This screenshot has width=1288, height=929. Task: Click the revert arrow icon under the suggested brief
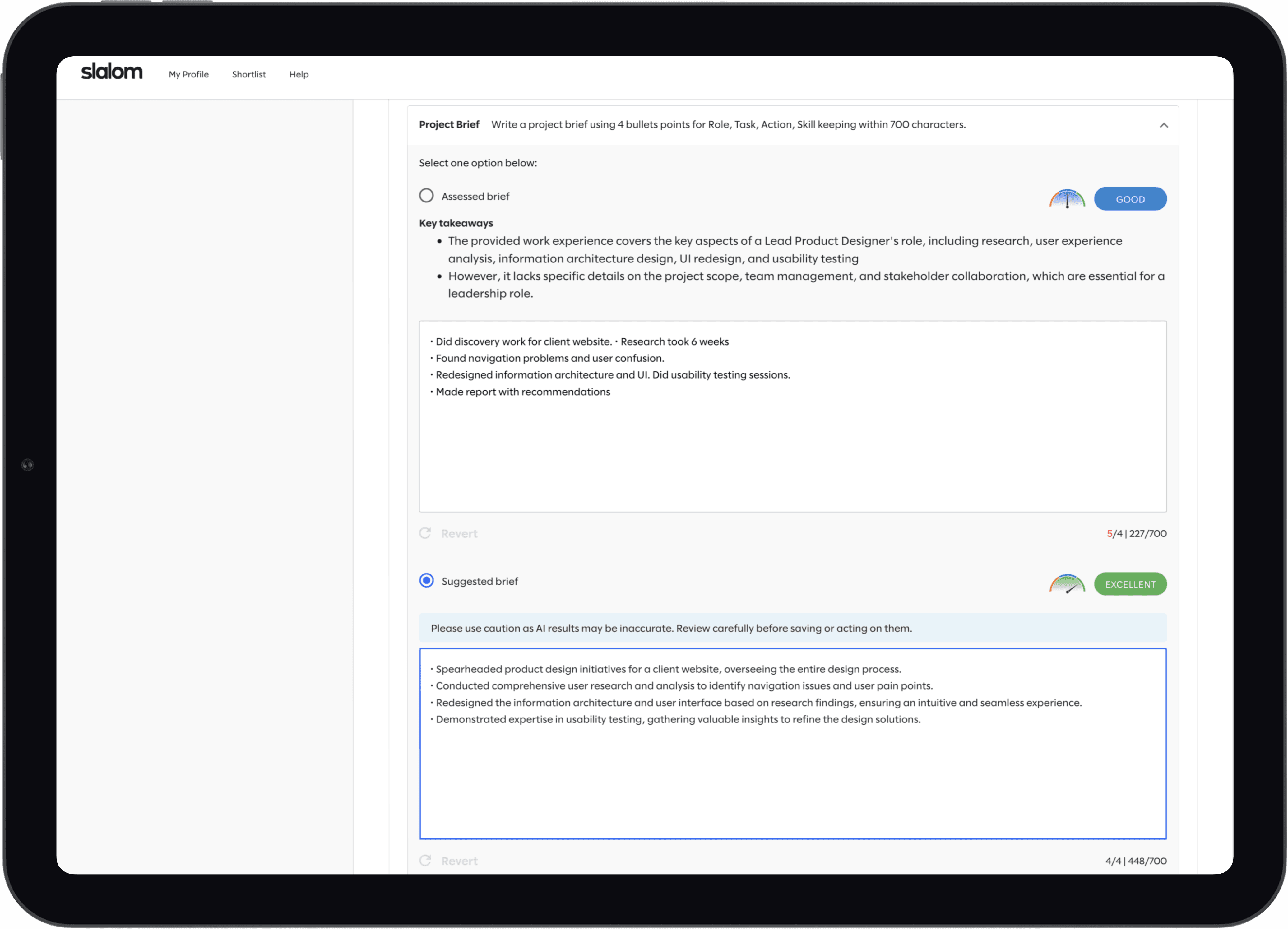point(425,861)
